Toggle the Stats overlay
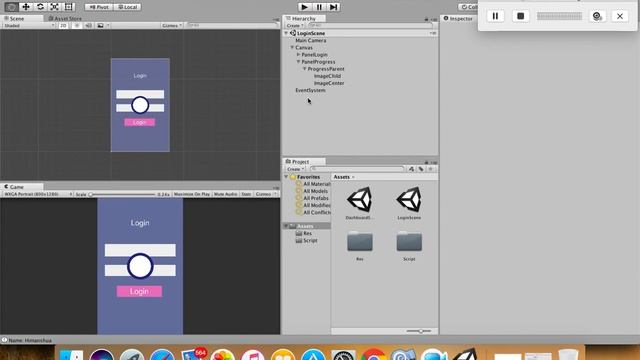 (x=246, y=194)
